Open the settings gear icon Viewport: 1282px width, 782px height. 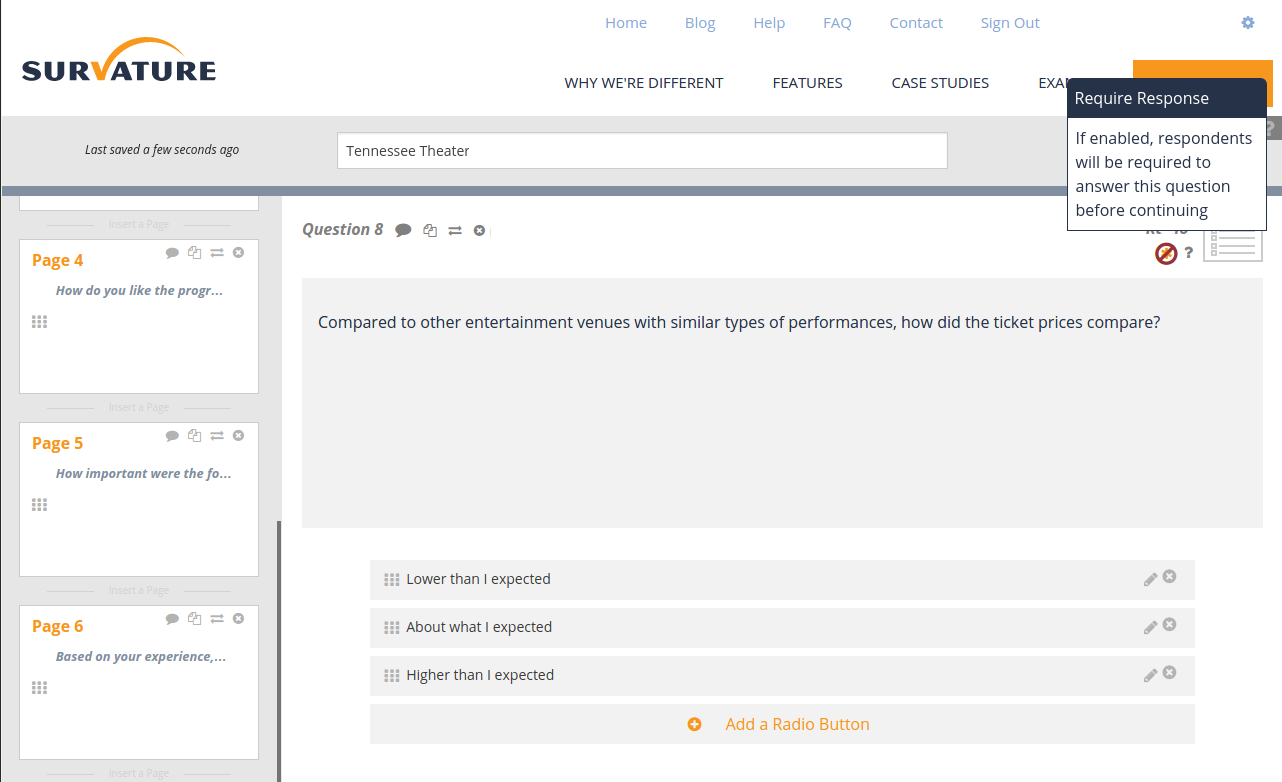1248,22
